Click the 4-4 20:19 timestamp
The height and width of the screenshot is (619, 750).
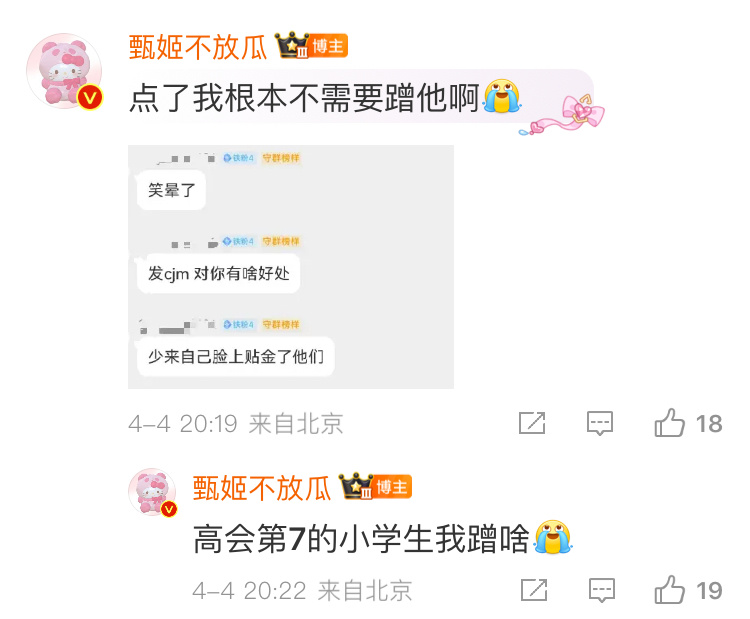point(183,424)
